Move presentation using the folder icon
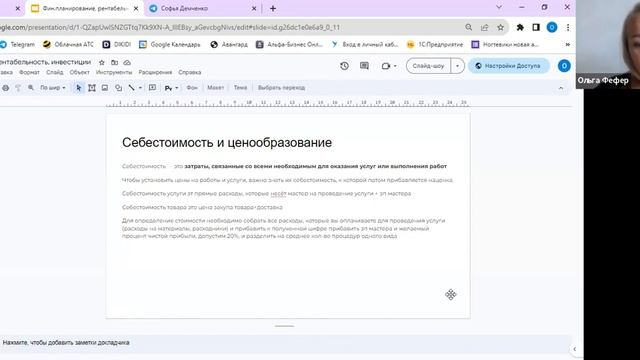This screenshot has width=640, height=360. tap(115, 62)
